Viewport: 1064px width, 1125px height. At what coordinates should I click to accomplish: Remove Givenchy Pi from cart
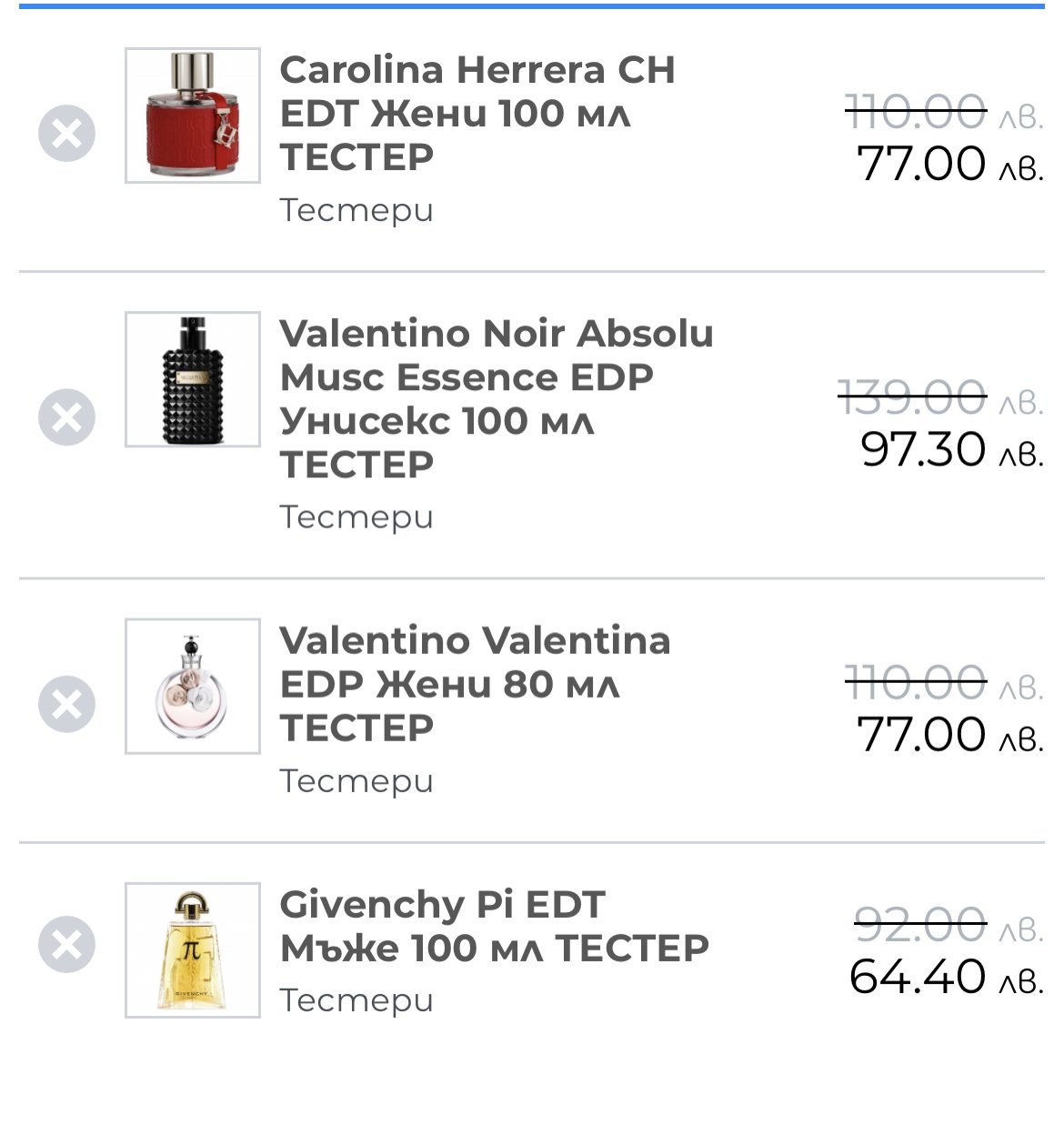click(66, 944)
